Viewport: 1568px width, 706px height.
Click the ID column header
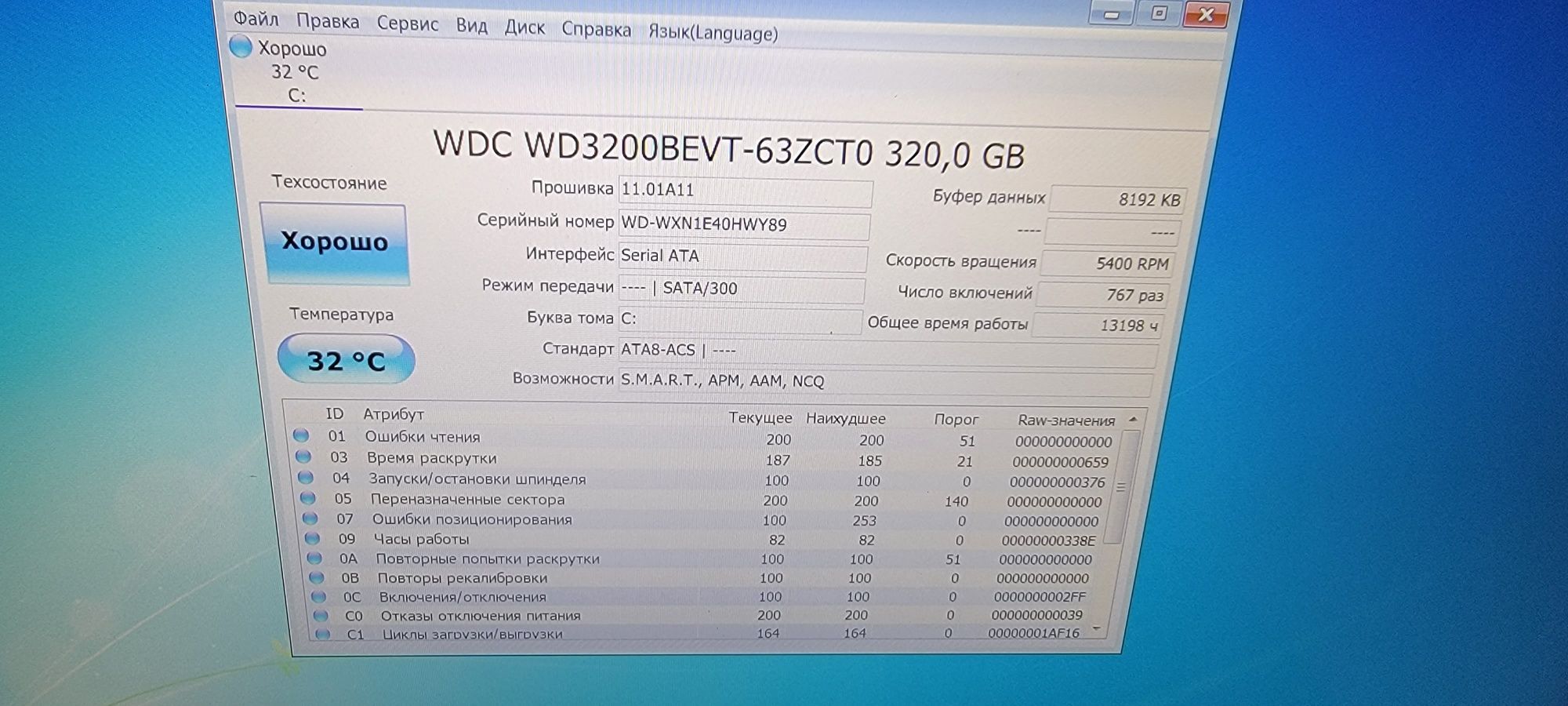pos(335,413)
